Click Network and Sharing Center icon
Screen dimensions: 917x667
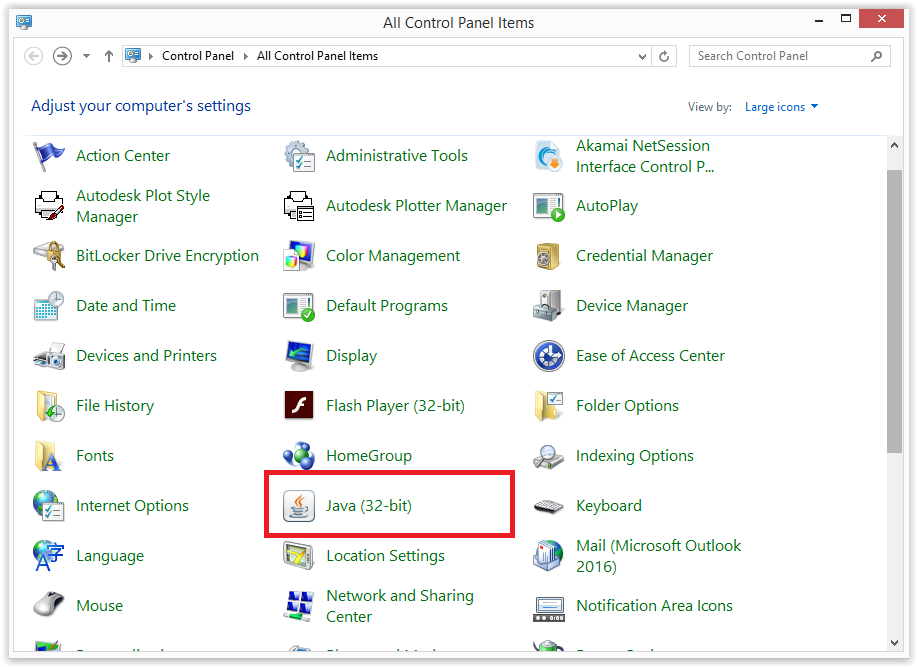coord(299,606)
